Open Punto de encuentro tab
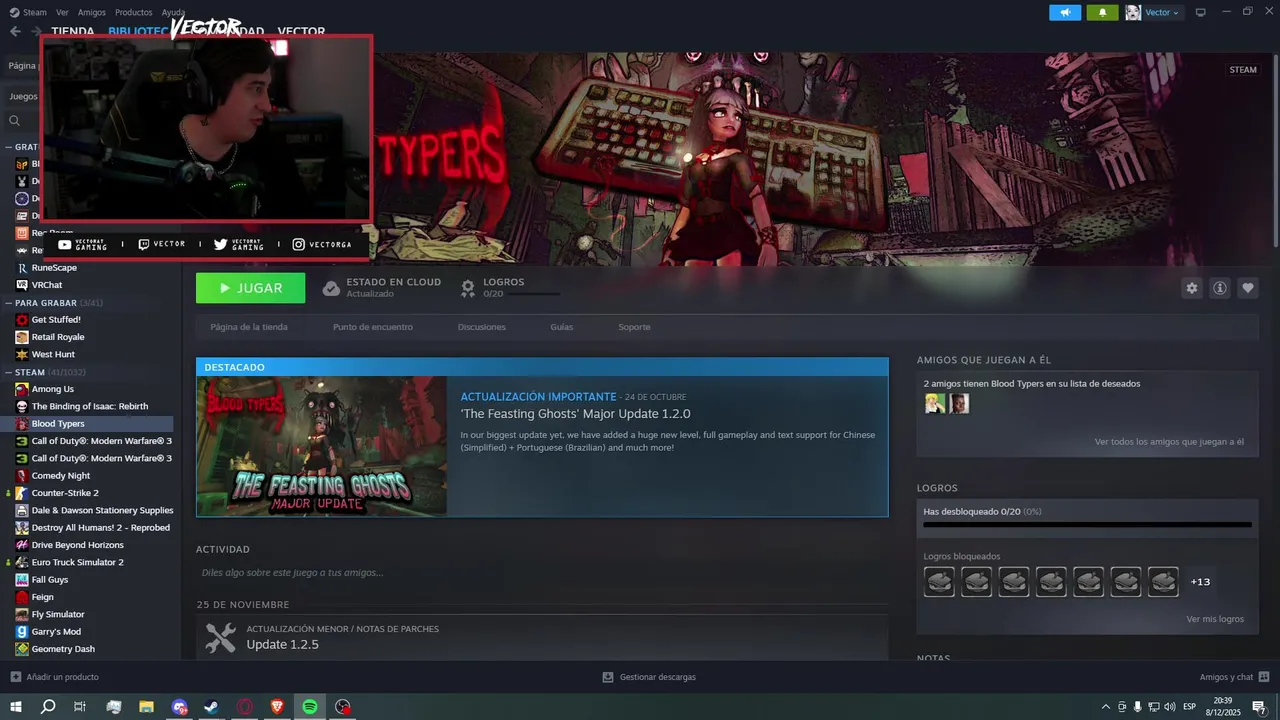 [373, 327]
